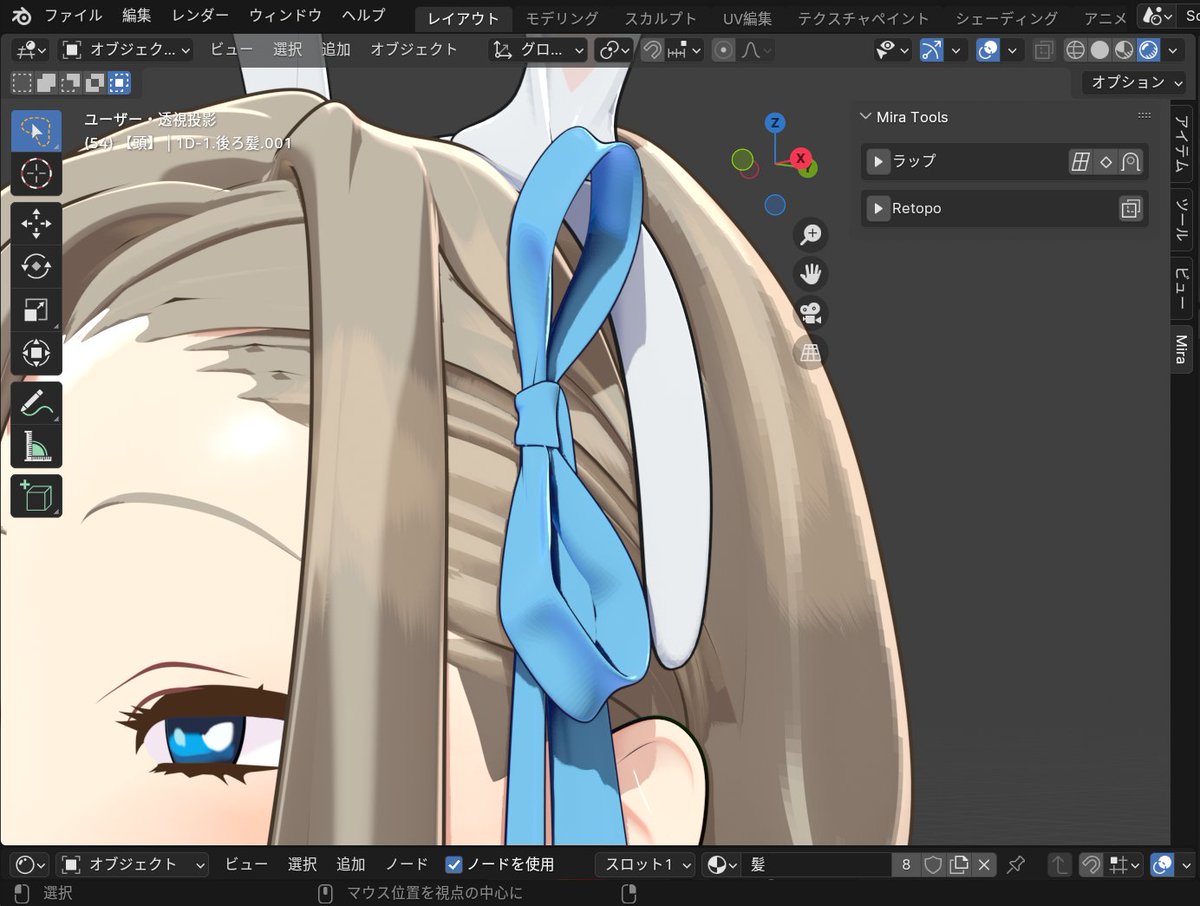The height and width of the screenshot is (906, 1200).
Task: Toggle X-ray display
Action: click(1043, 50)
